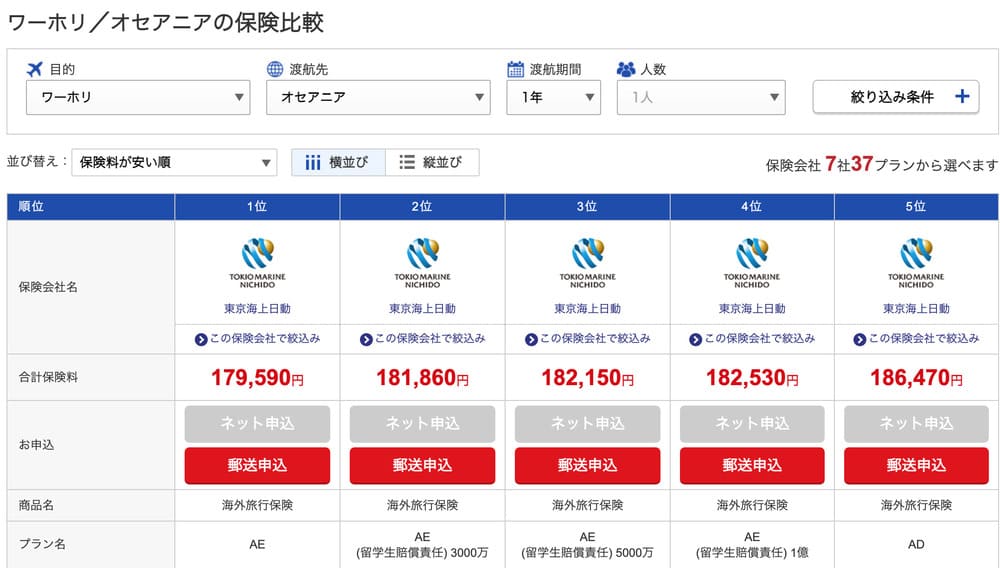
Task: Click the plus icon on 絞り込み条件
Action: click(962, 97)
